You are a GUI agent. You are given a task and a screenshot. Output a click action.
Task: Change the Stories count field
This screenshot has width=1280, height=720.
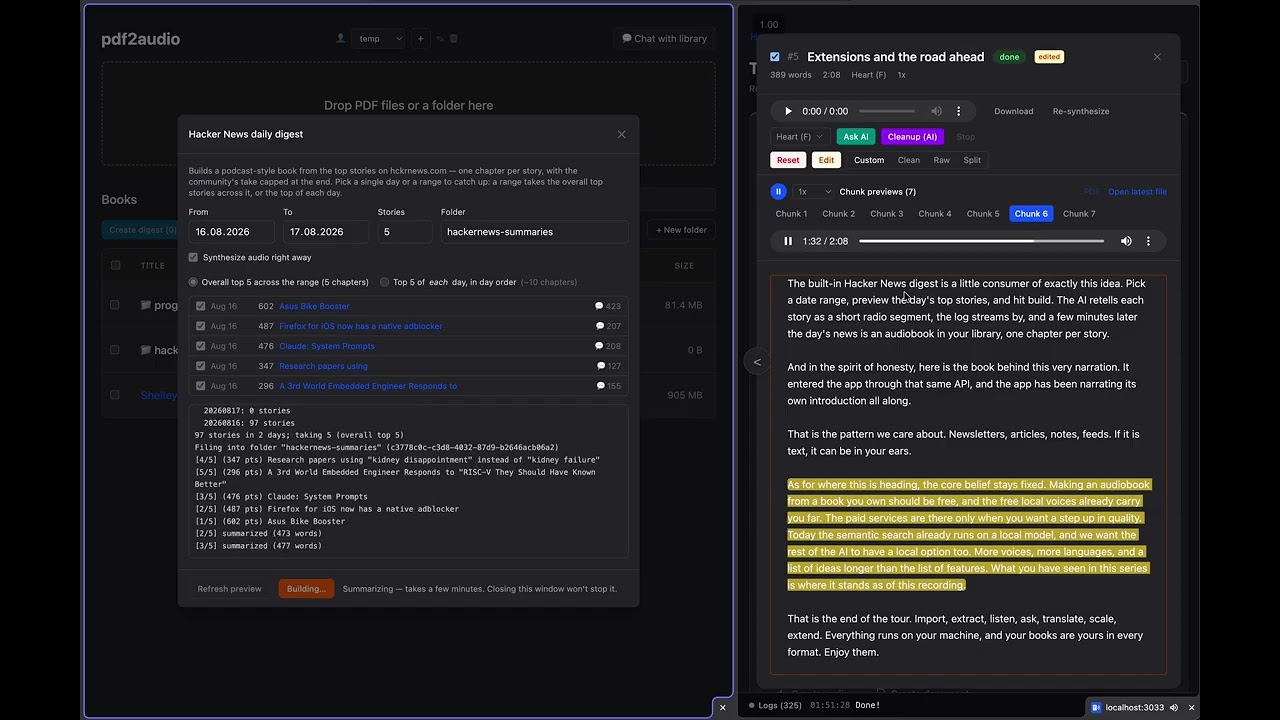(405, 232)
